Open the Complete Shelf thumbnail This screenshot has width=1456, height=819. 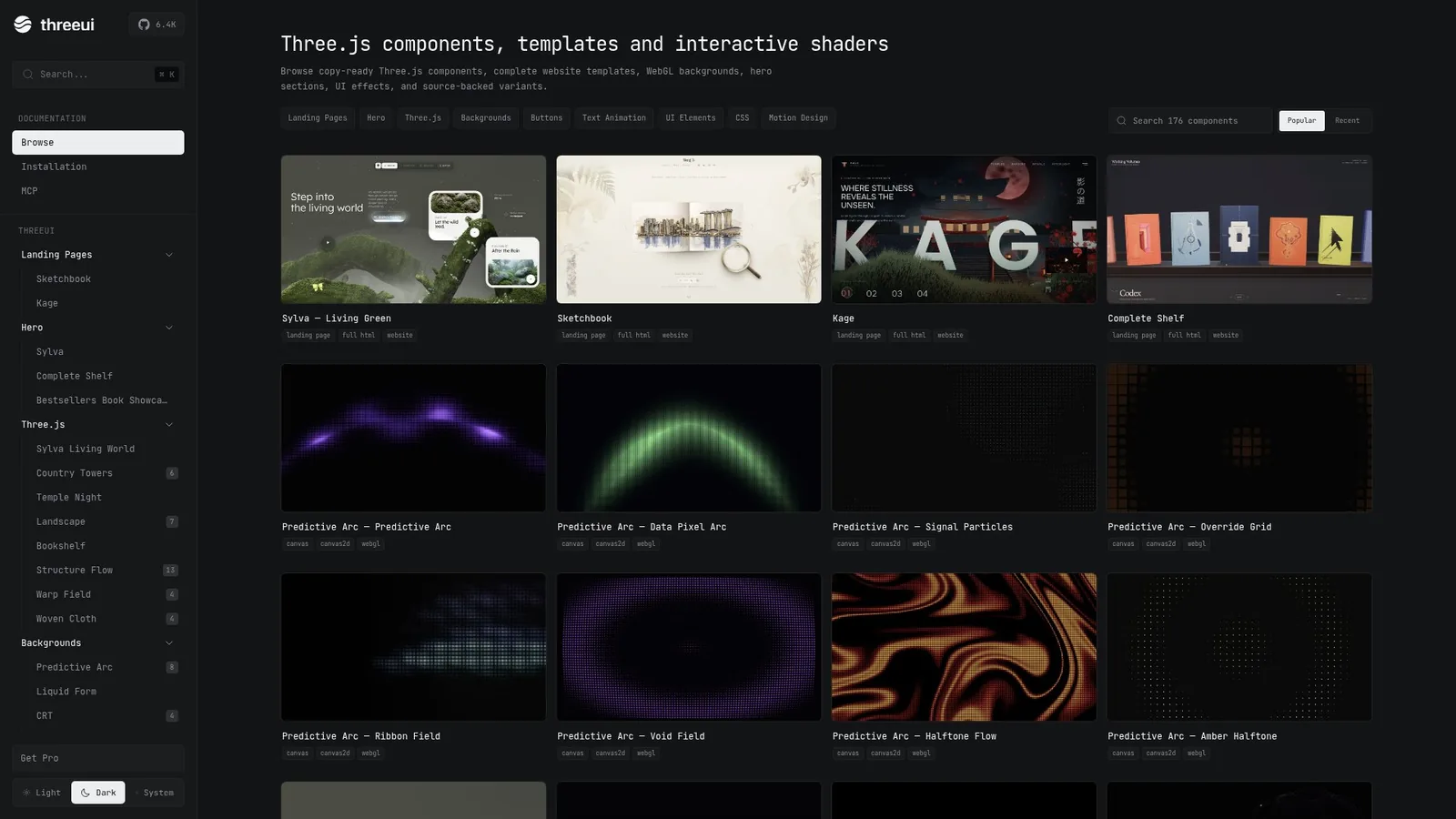pos(1239,229)
